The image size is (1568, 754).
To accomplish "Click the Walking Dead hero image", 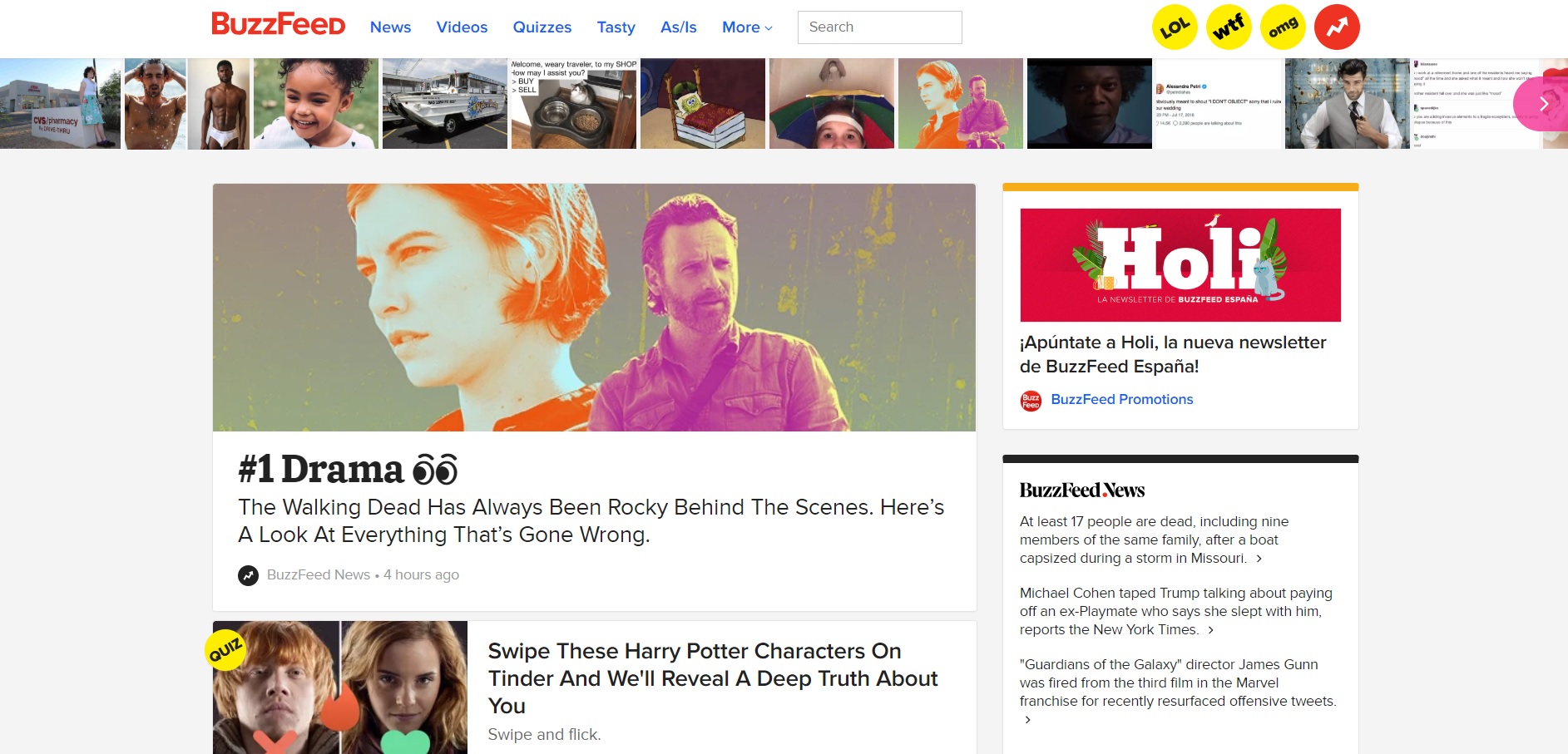I will 594,308.
